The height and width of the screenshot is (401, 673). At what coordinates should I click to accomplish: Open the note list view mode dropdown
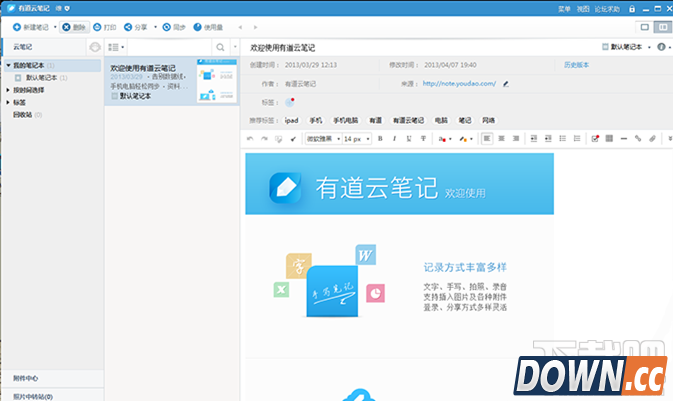(x=116, y=47)
